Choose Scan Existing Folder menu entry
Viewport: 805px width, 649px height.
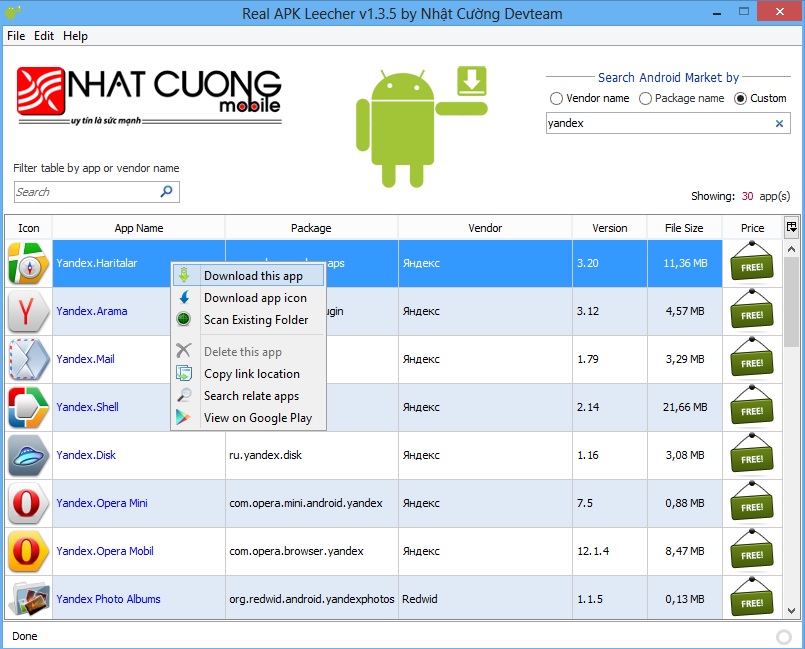tap(248, 319)
